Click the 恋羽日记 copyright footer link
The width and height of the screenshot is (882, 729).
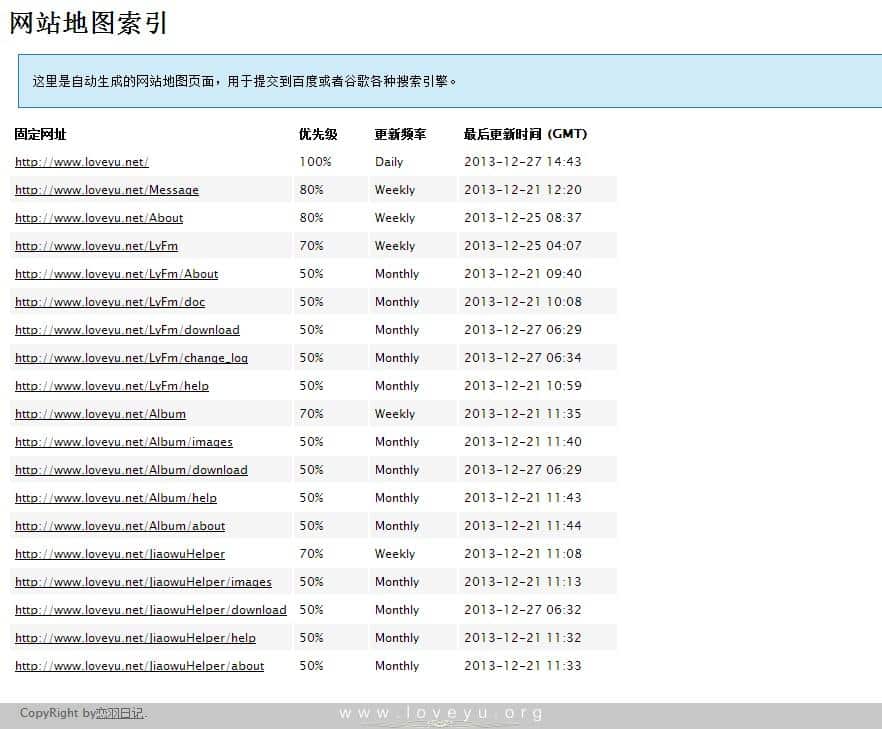point(120,714)
